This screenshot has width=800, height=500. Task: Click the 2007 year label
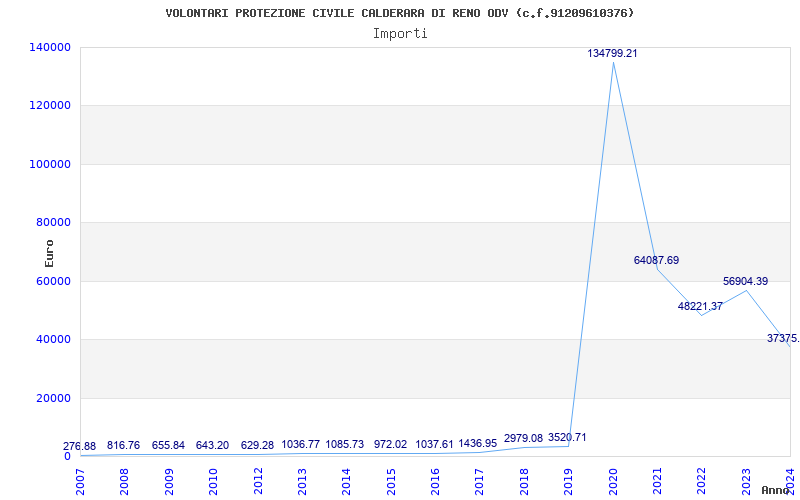(80, 482)
